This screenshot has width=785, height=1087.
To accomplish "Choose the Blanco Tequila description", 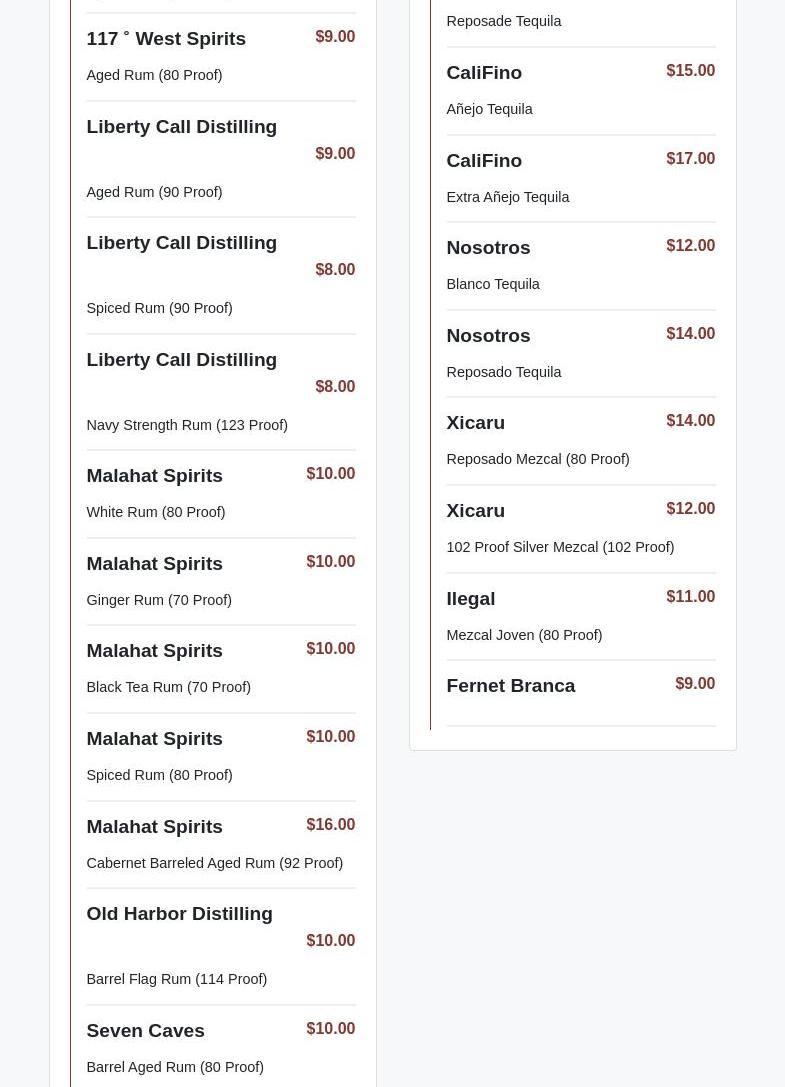I will [492, 284].
